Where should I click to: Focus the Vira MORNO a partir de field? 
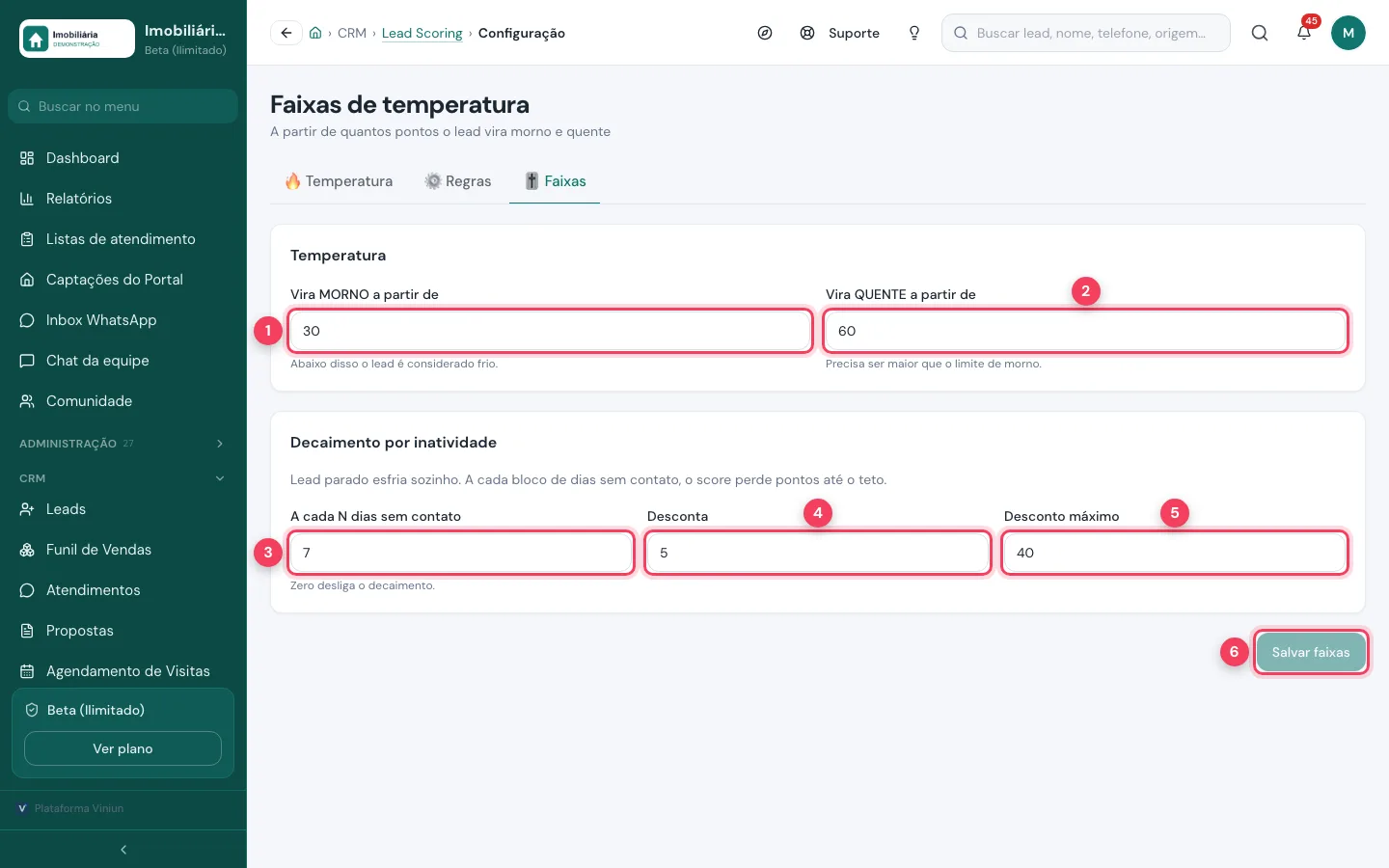tap(550, 331)
